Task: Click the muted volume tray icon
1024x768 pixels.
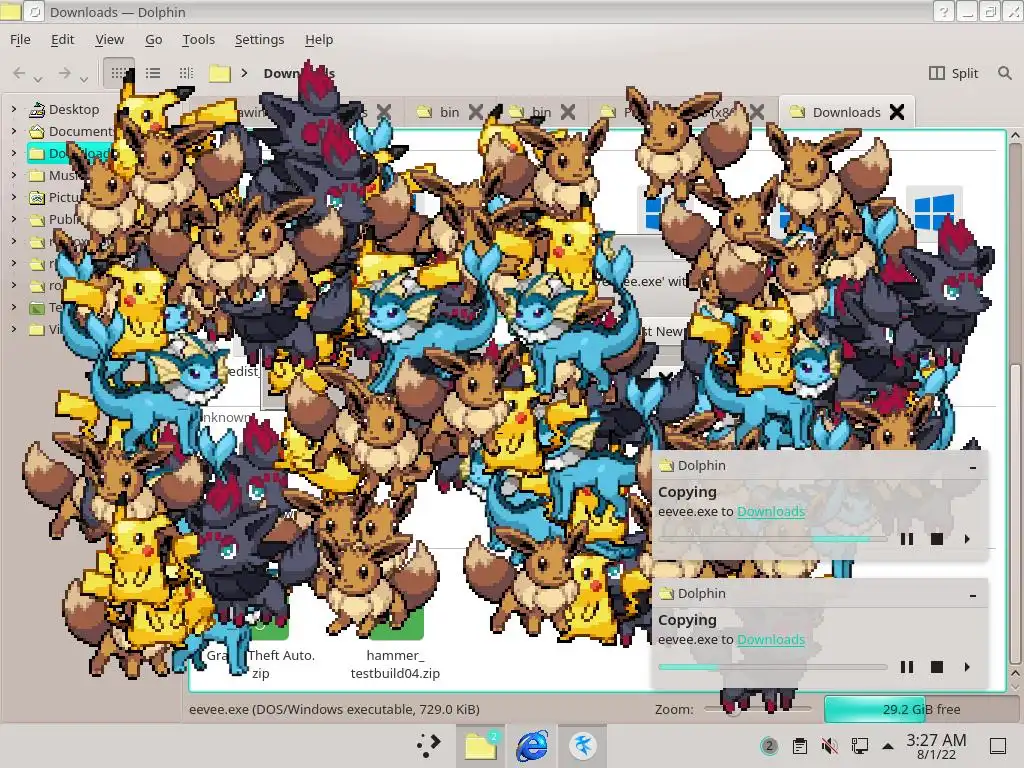Action: (x=830, y=746)
